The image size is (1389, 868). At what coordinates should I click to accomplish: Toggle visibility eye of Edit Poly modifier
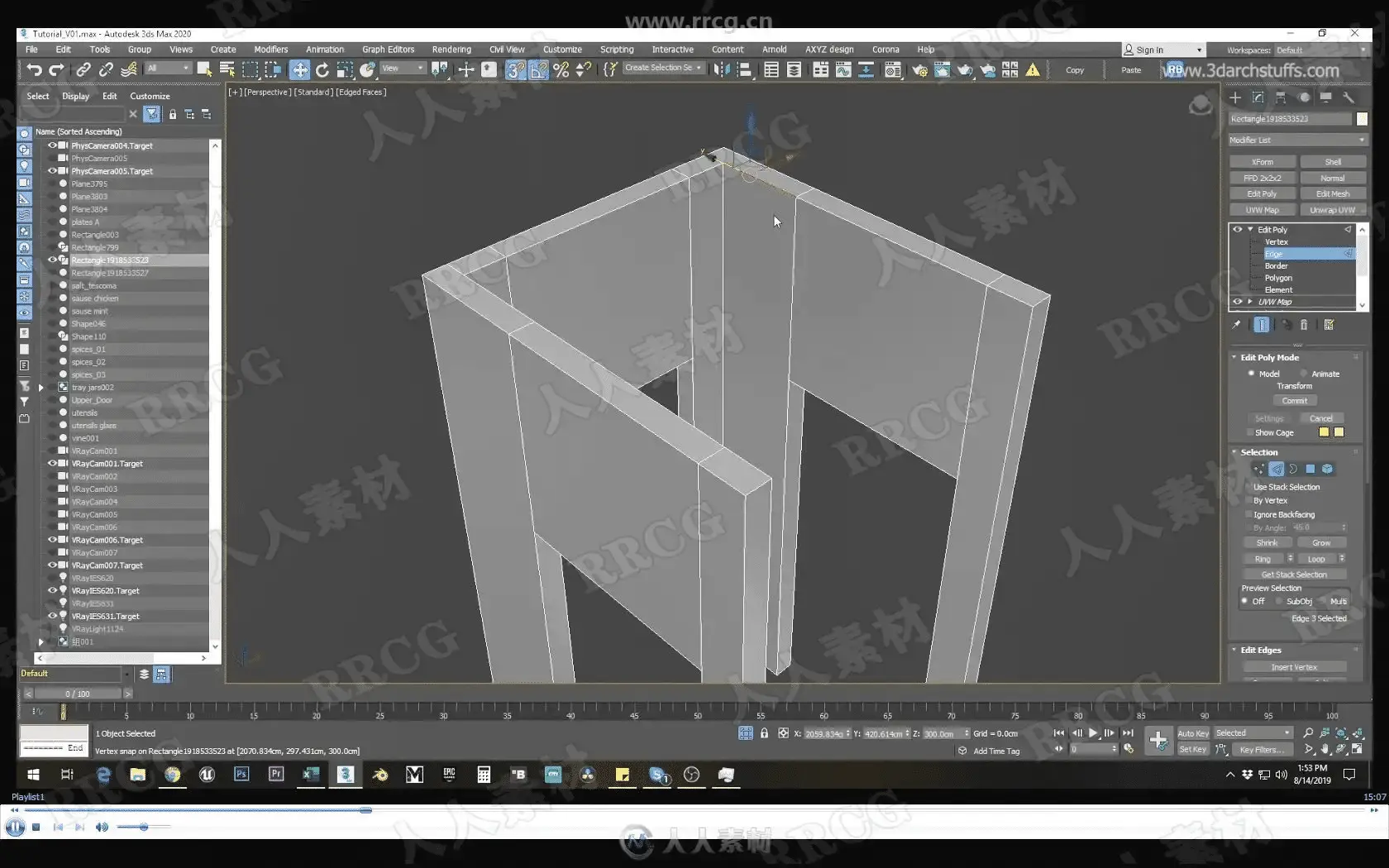(1237, 229)
